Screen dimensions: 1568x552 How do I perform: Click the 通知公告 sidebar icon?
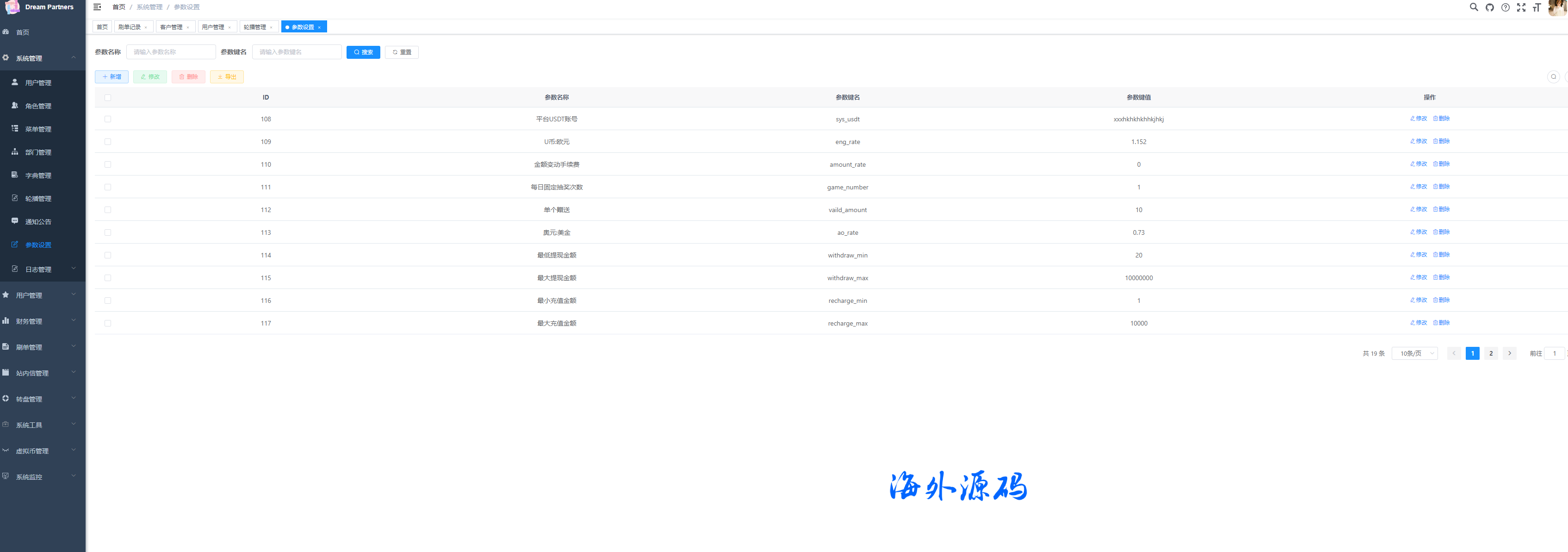pyautogui.click(x=15, y=221)
